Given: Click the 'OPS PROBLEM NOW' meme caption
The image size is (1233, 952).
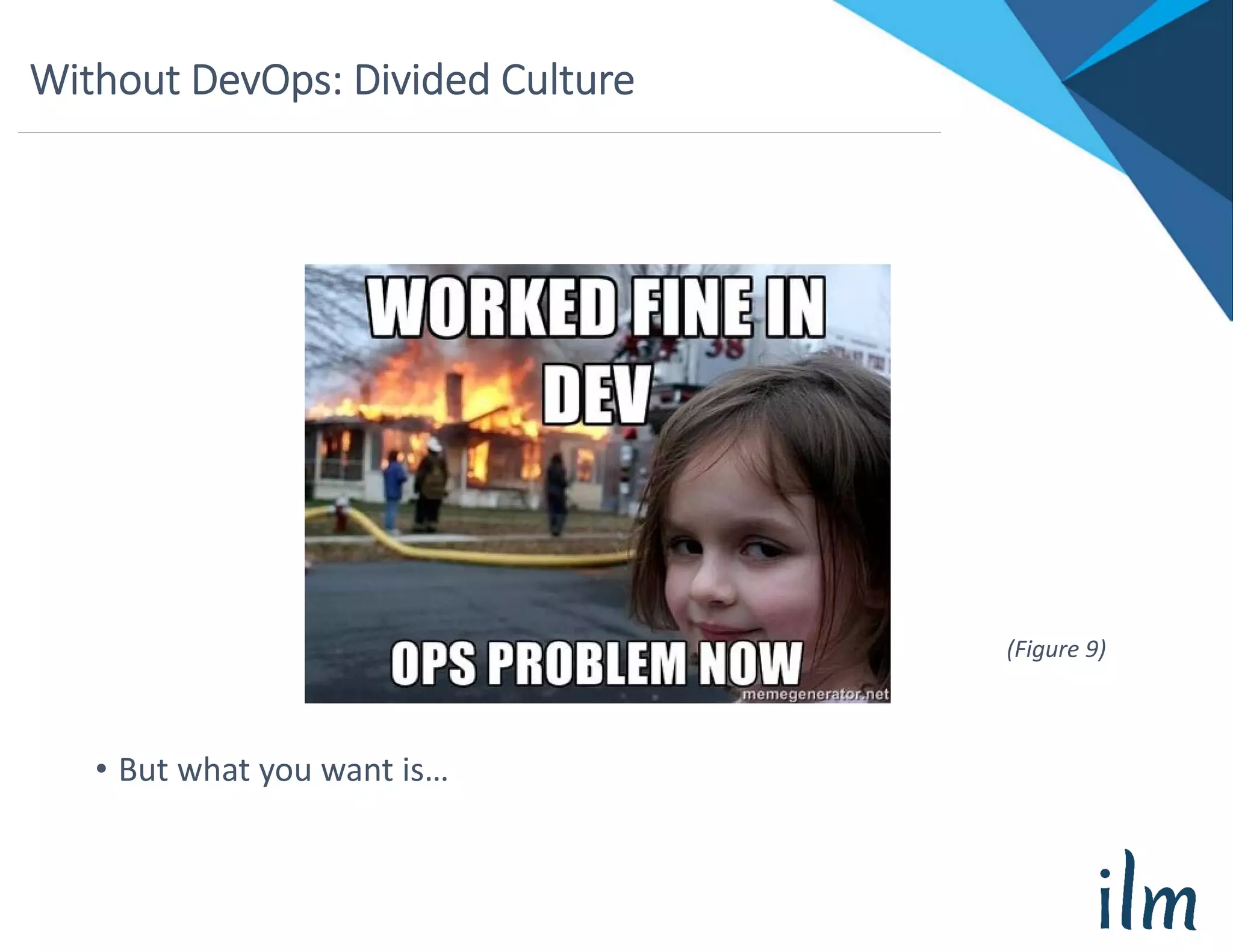Looking at the screenshot, I should [596, 663].
